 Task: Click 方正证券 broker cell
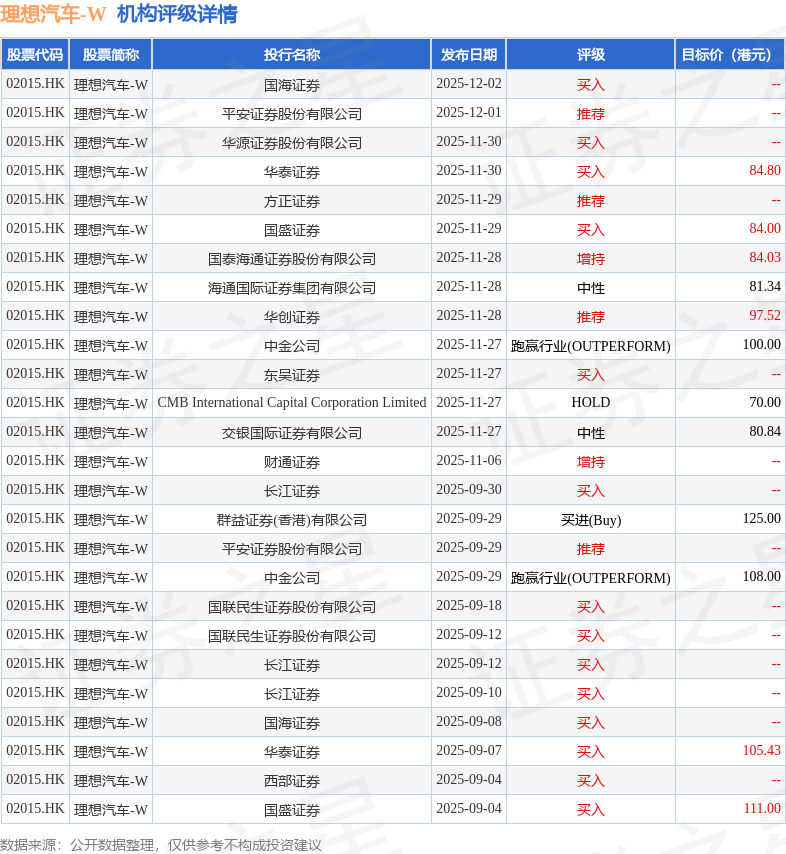tap(291, 201)
